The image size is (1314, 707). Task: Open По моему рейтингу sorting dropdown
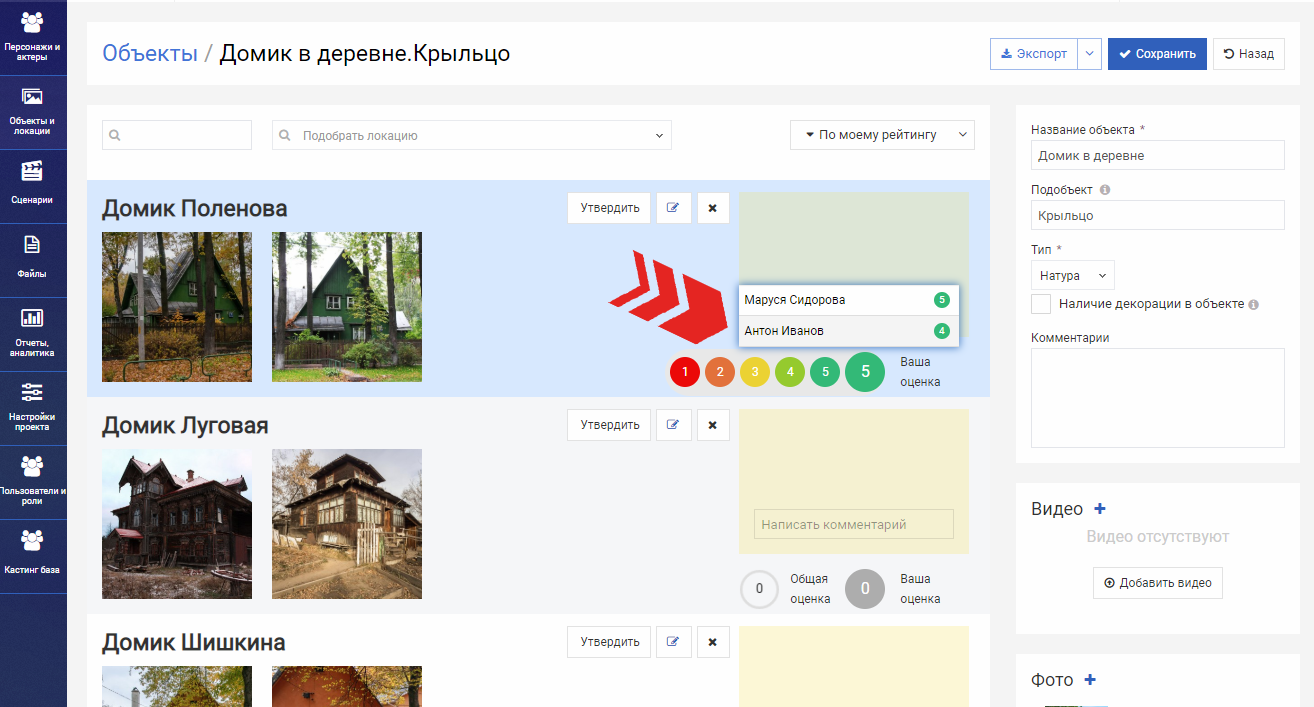point(882,135)
